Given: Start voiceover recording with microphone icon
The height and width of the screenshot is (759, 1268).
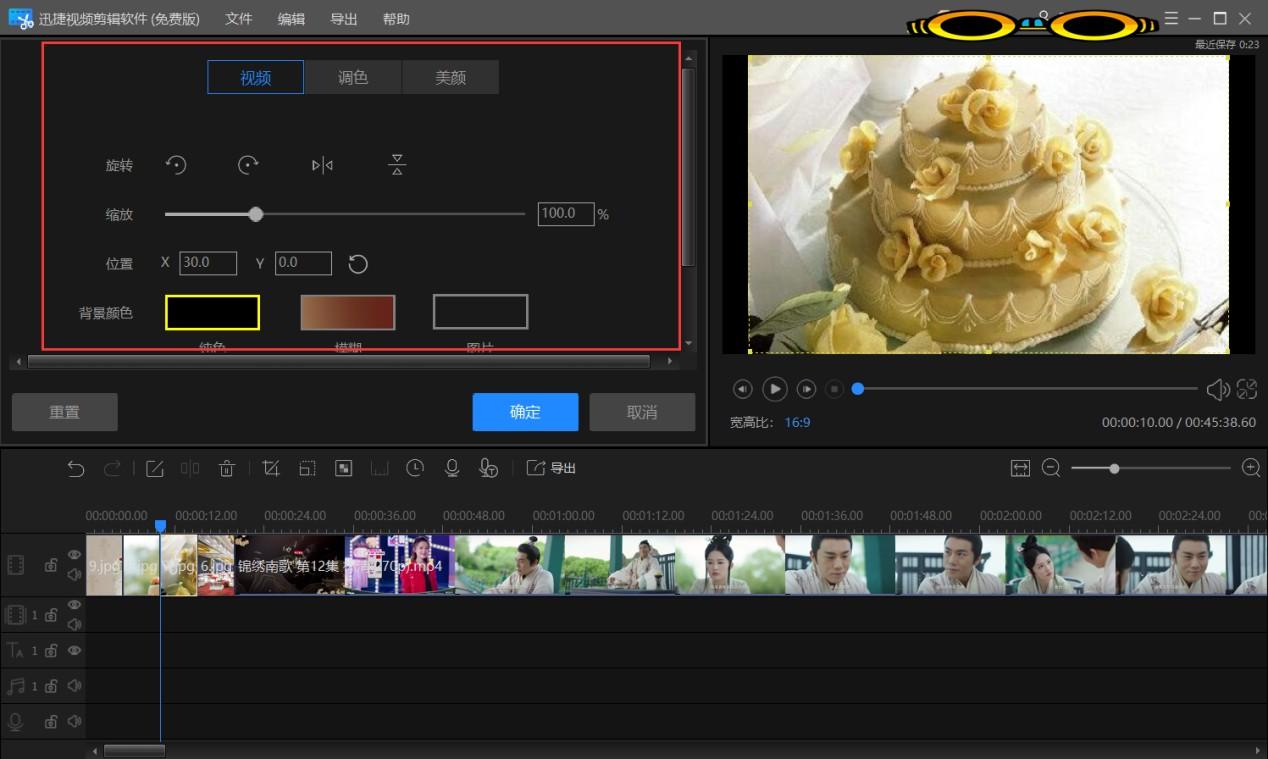Looking at the screenshot, I should pyautogui.click(x=452, y=468).
